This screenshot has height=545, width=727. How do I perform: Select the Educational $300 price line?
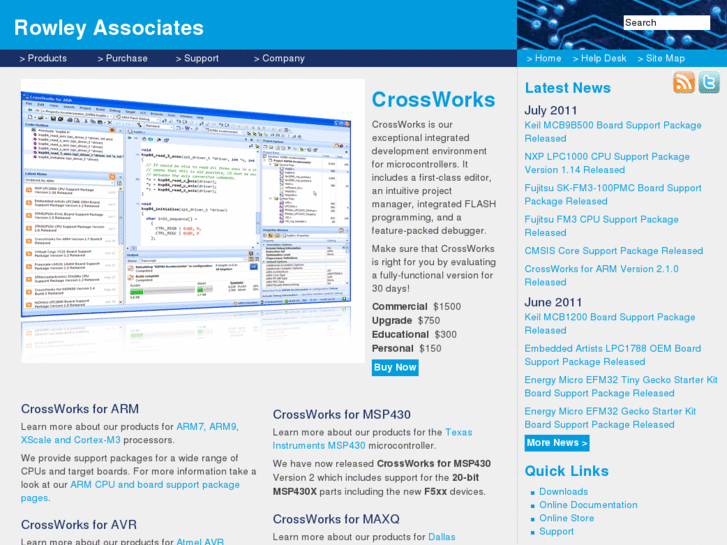pyautogui.click(x=414, y=334)
